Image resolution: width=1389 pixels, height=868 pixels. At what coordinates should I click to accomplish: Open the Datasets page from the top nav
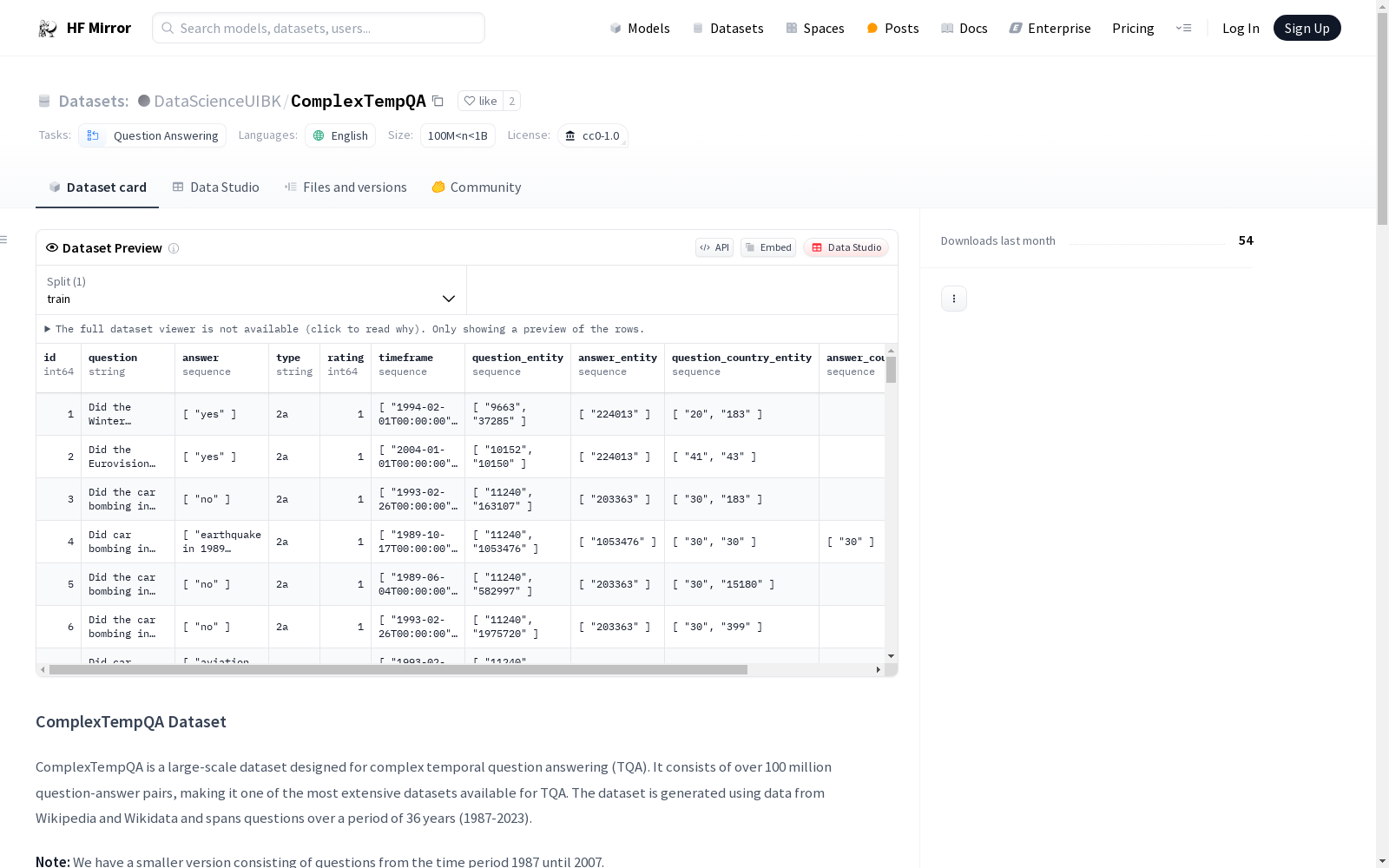[727, 28]
